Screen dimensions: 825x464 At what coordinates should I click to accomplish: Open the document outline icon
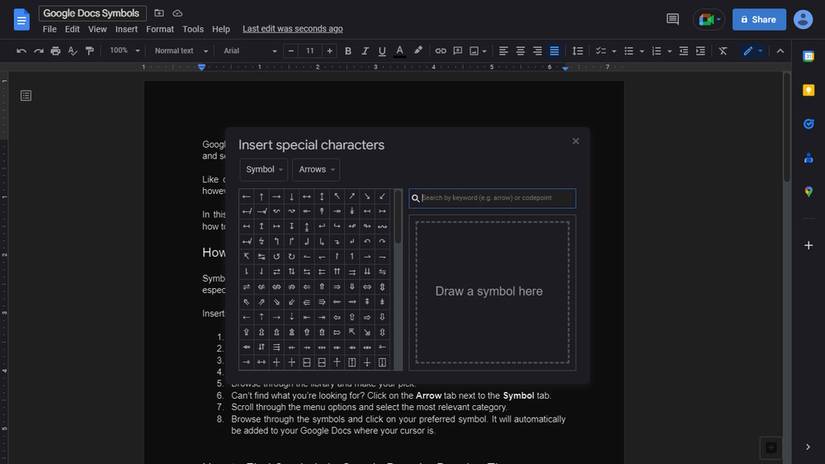pos(26,95)
